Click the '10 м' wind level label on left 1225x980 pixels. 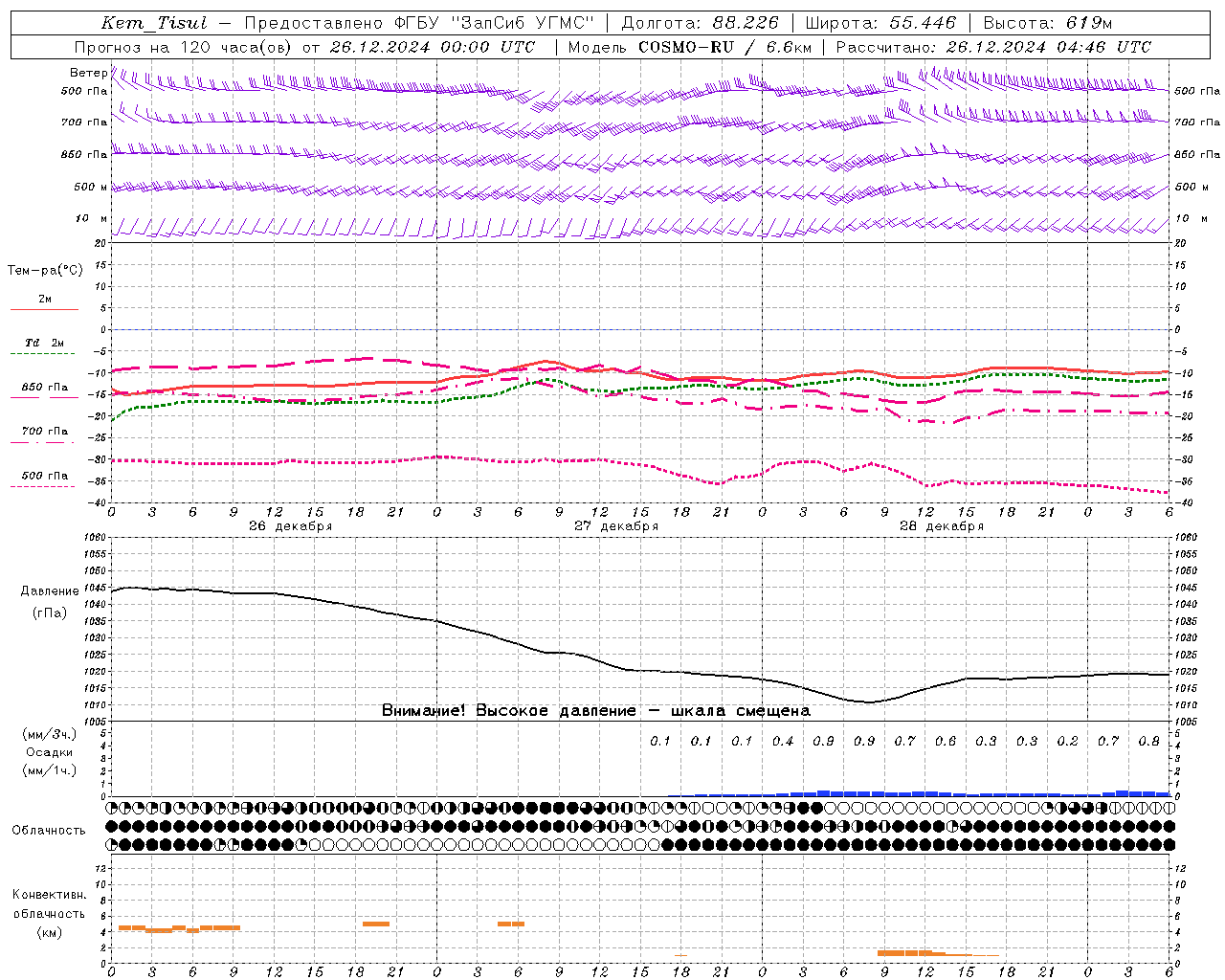point(92,218)
